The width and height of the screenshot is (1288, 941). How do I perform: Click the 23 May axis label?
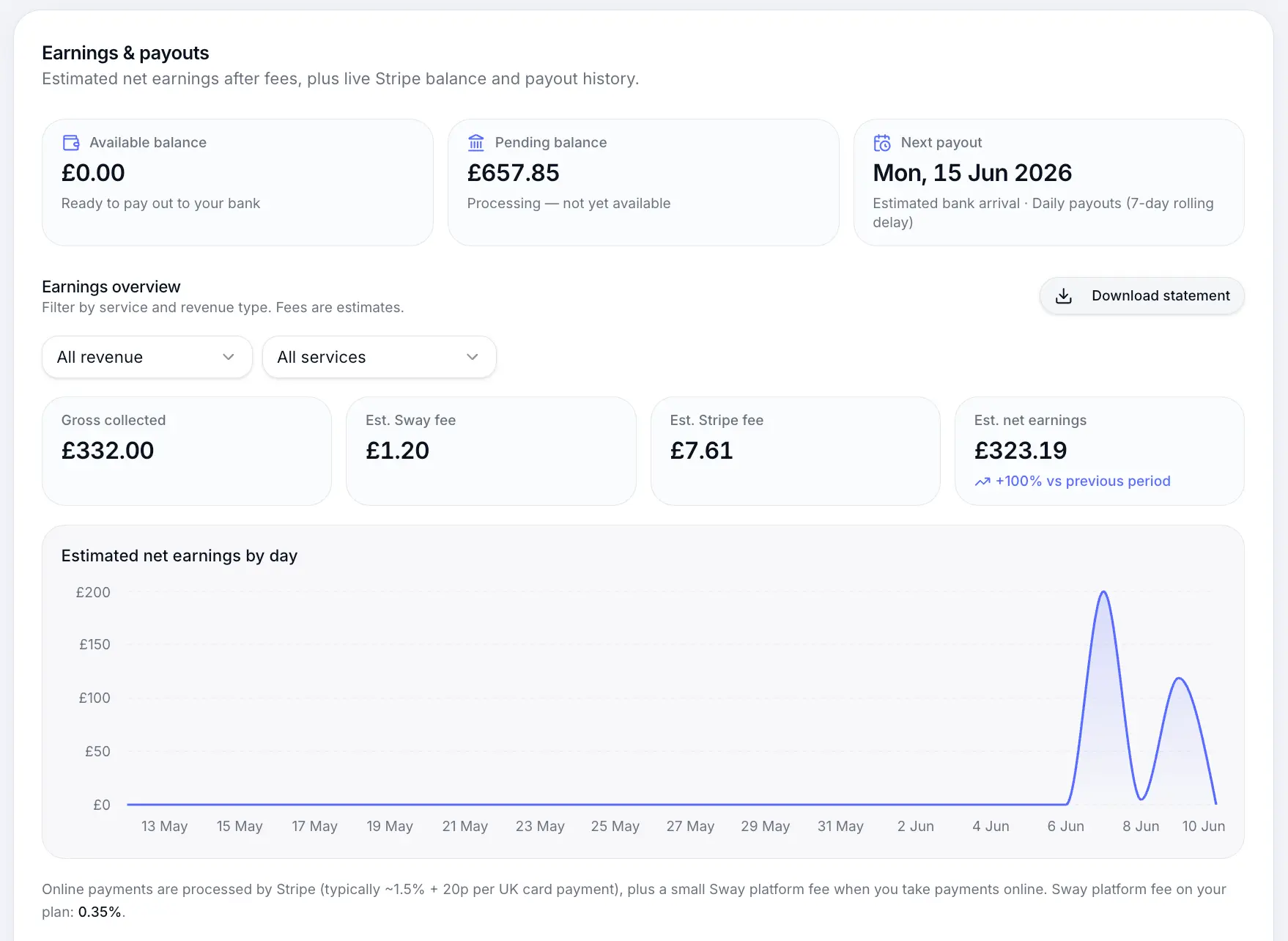[540, 826]
